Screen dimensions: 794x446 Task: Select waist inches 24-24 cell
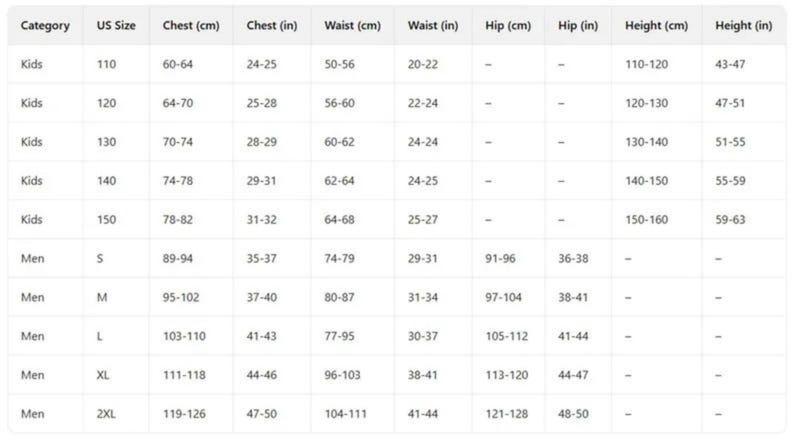pyautogui.click(x=422, y=142)
